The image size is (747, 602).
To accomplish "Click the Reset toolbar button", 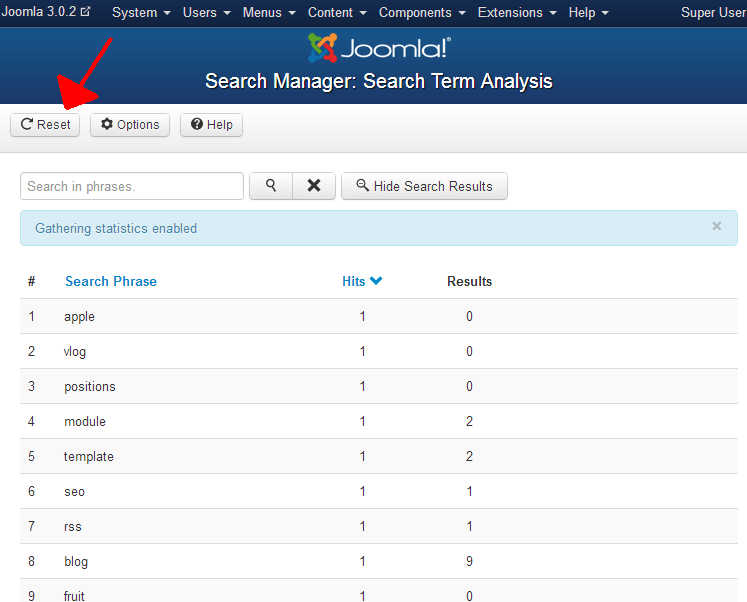I will pyautogui.click(x=45, y=125).
